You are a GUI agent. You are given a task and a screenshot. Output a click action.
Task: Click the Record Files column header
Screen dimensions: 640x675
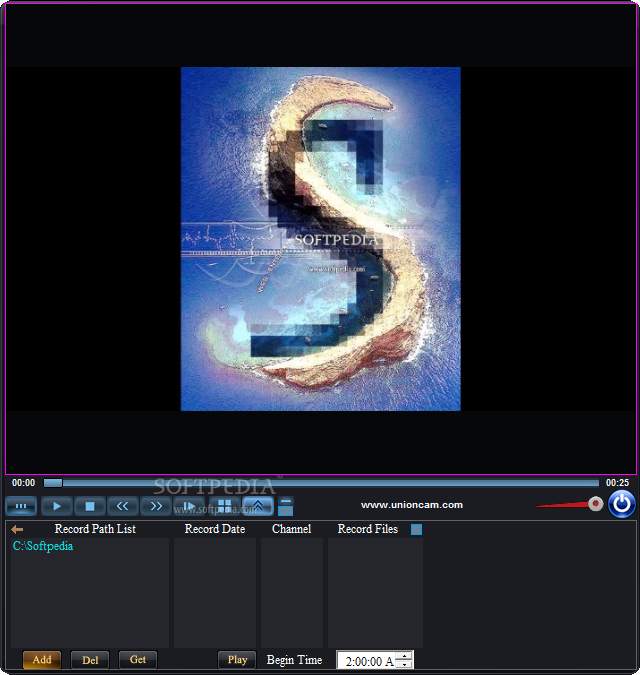[368, 529]
